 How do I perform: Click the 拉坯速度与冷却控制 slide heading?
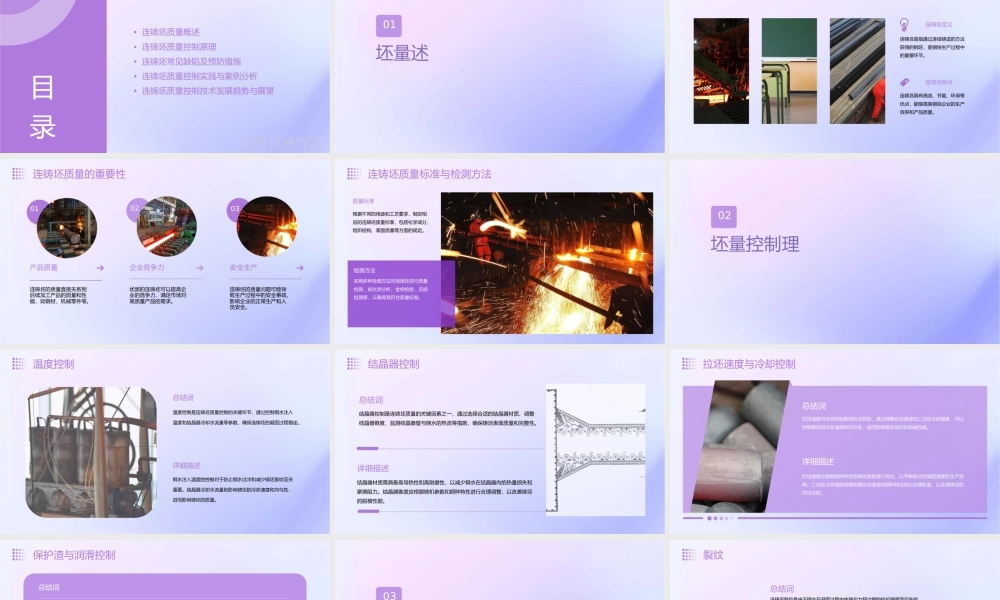(749, 363)
